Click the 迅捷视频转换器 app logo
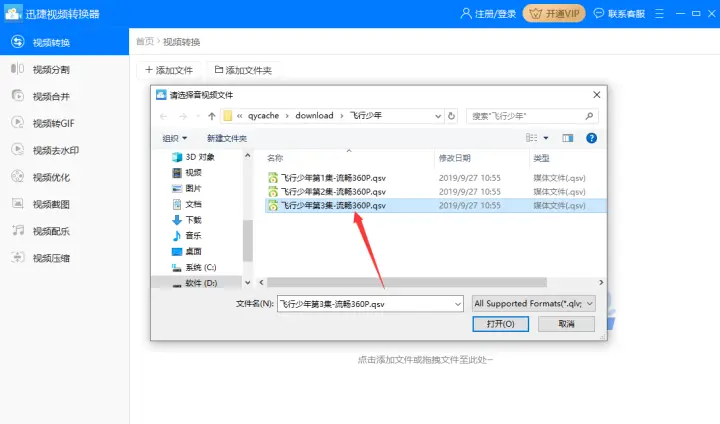 pos(13,13)
